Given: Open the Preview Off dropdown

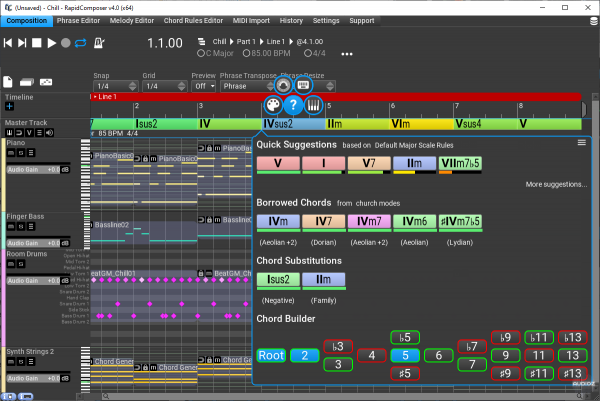Looking at the screenshot, I should tap(204, 86).
